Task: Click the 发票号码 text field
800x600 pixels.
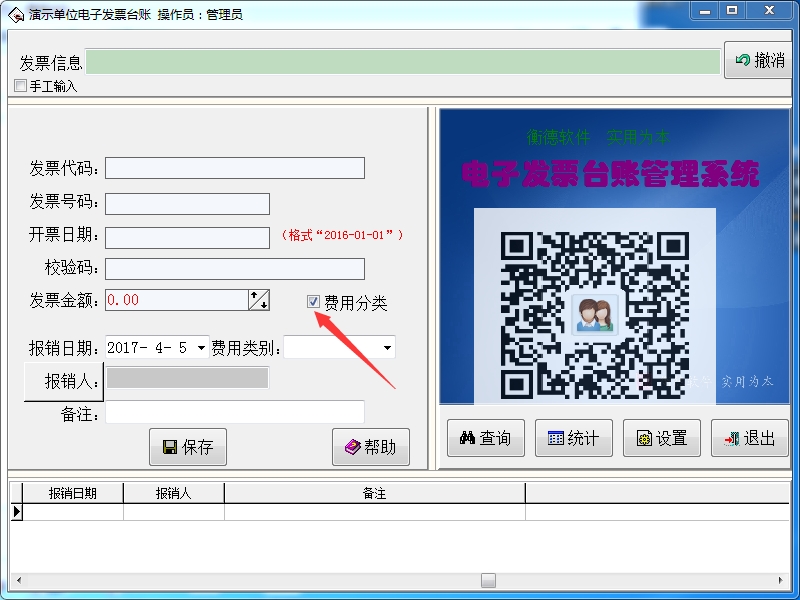Action: pyautogui.click(x=187, y=204)
